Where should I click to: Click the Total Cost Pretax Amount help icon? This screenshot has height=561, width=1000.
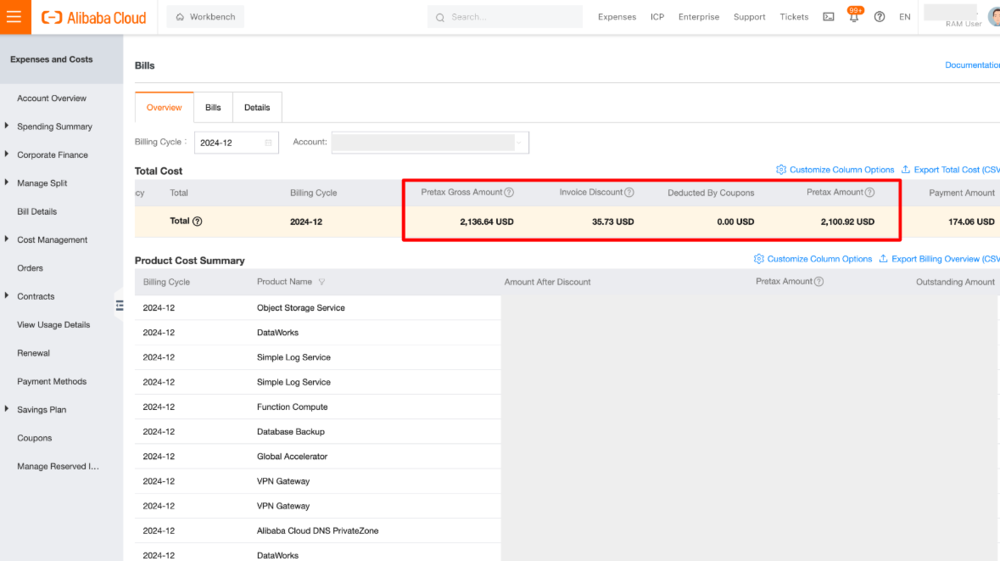[870, 193]
